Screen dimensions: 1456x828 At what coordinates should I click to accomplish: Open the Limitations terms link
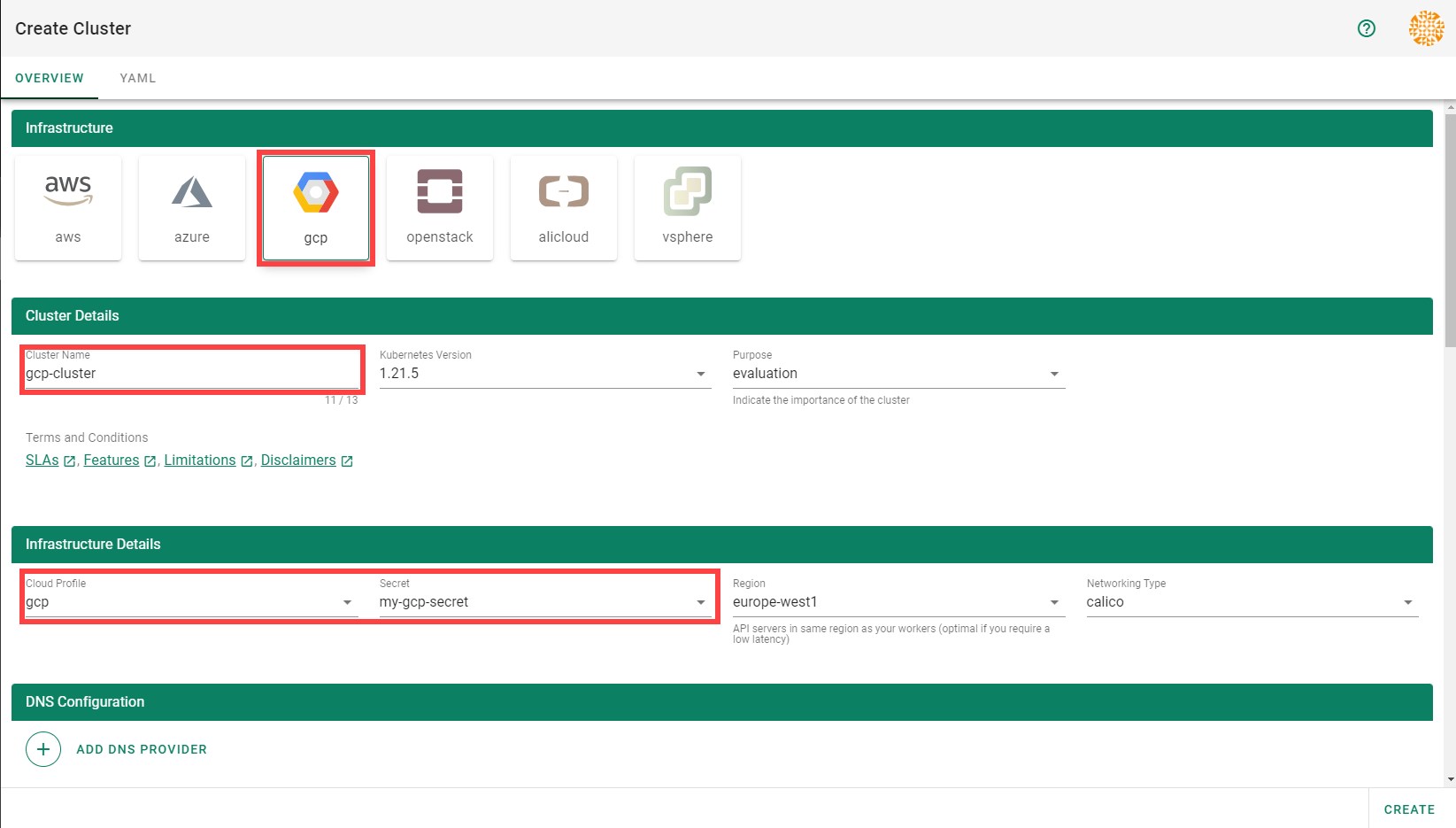pos(200,460)
